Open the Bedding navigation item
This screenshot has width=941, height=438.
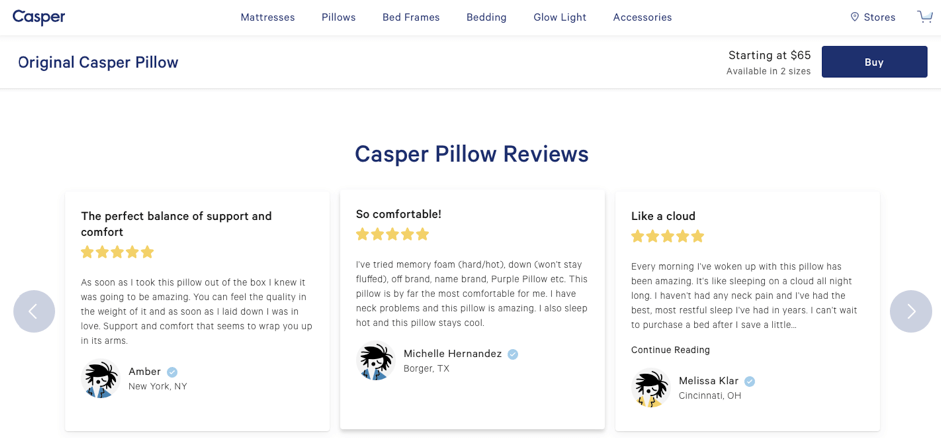pyautogui.click(x=486, y=17)
